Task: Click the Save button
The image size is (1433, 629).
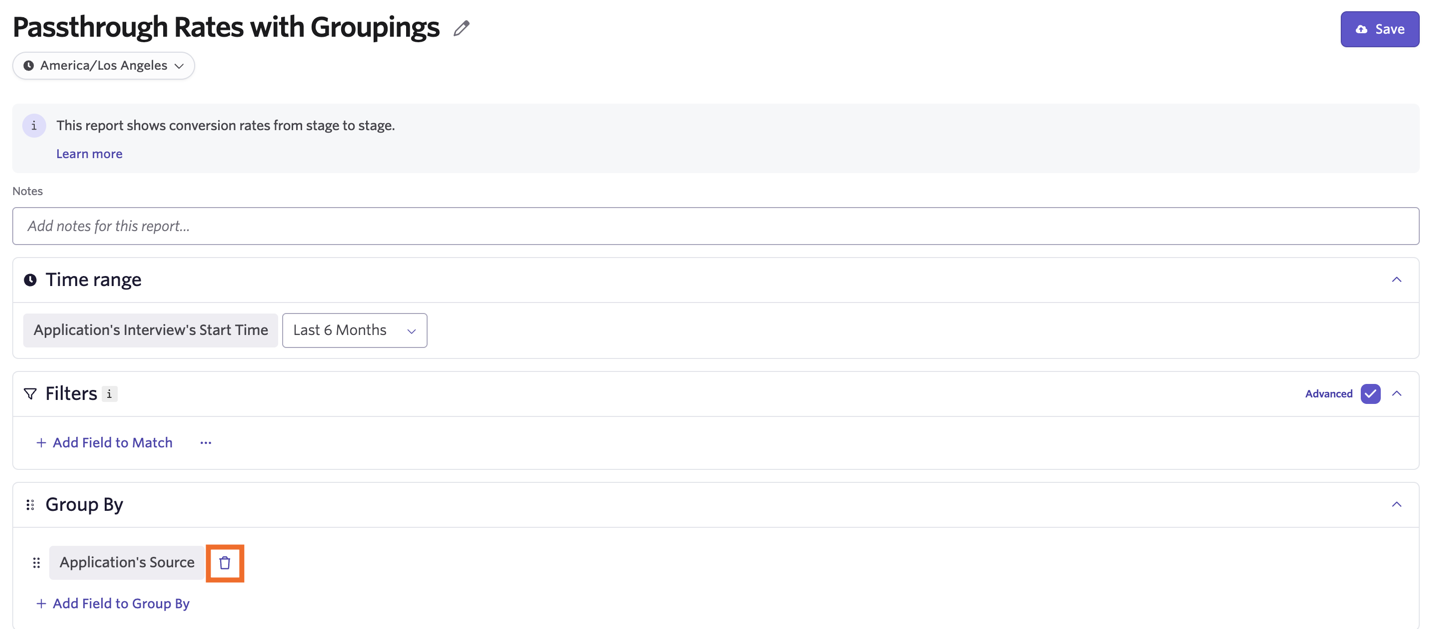Action: pyautogui.click(x=1380, y=29)
